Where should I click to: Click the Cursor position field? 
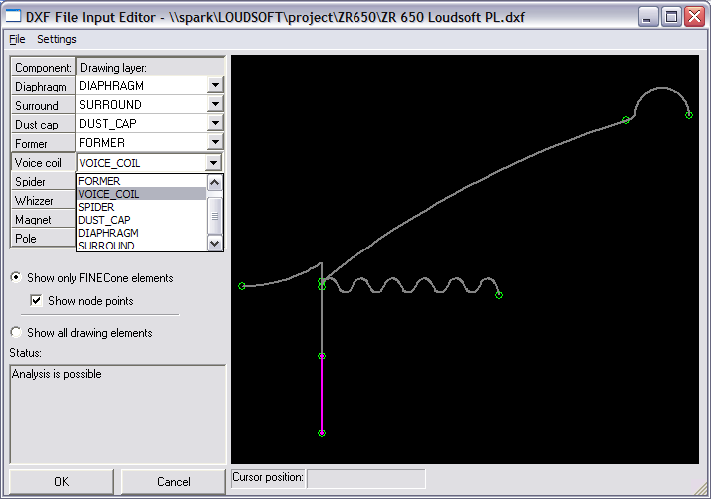366,478
